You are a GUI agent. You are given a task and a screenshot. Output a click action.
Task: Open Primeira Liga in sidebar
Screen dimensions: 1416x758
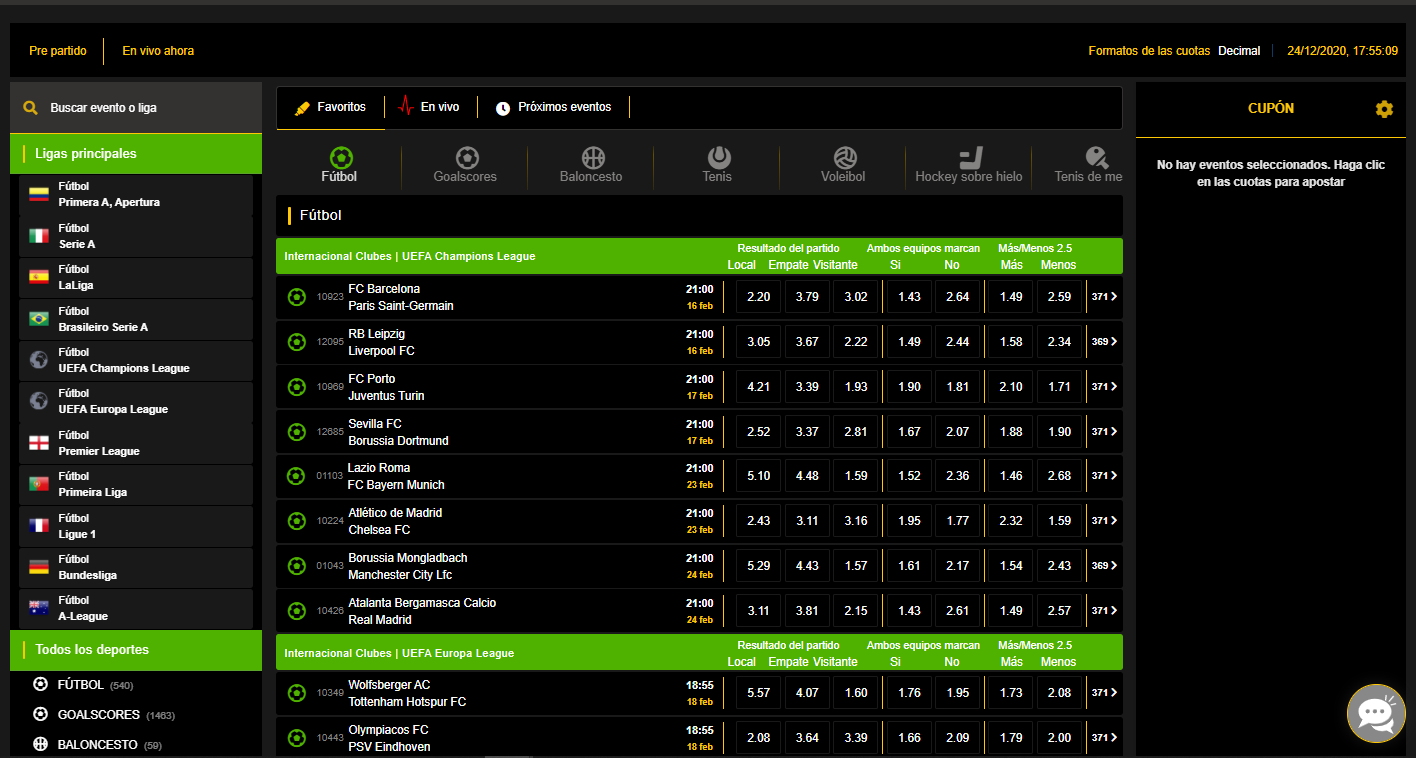136,484
